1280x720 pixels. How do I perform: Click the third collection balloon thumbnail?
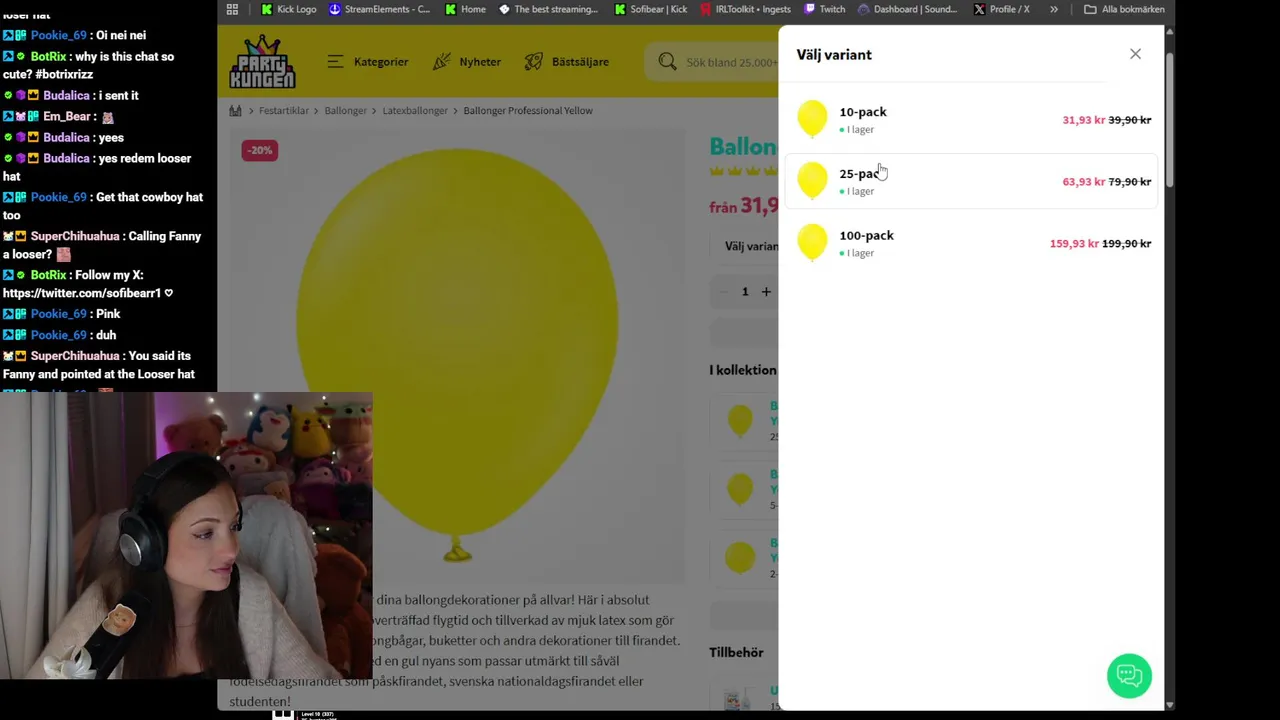coord(740,558)
